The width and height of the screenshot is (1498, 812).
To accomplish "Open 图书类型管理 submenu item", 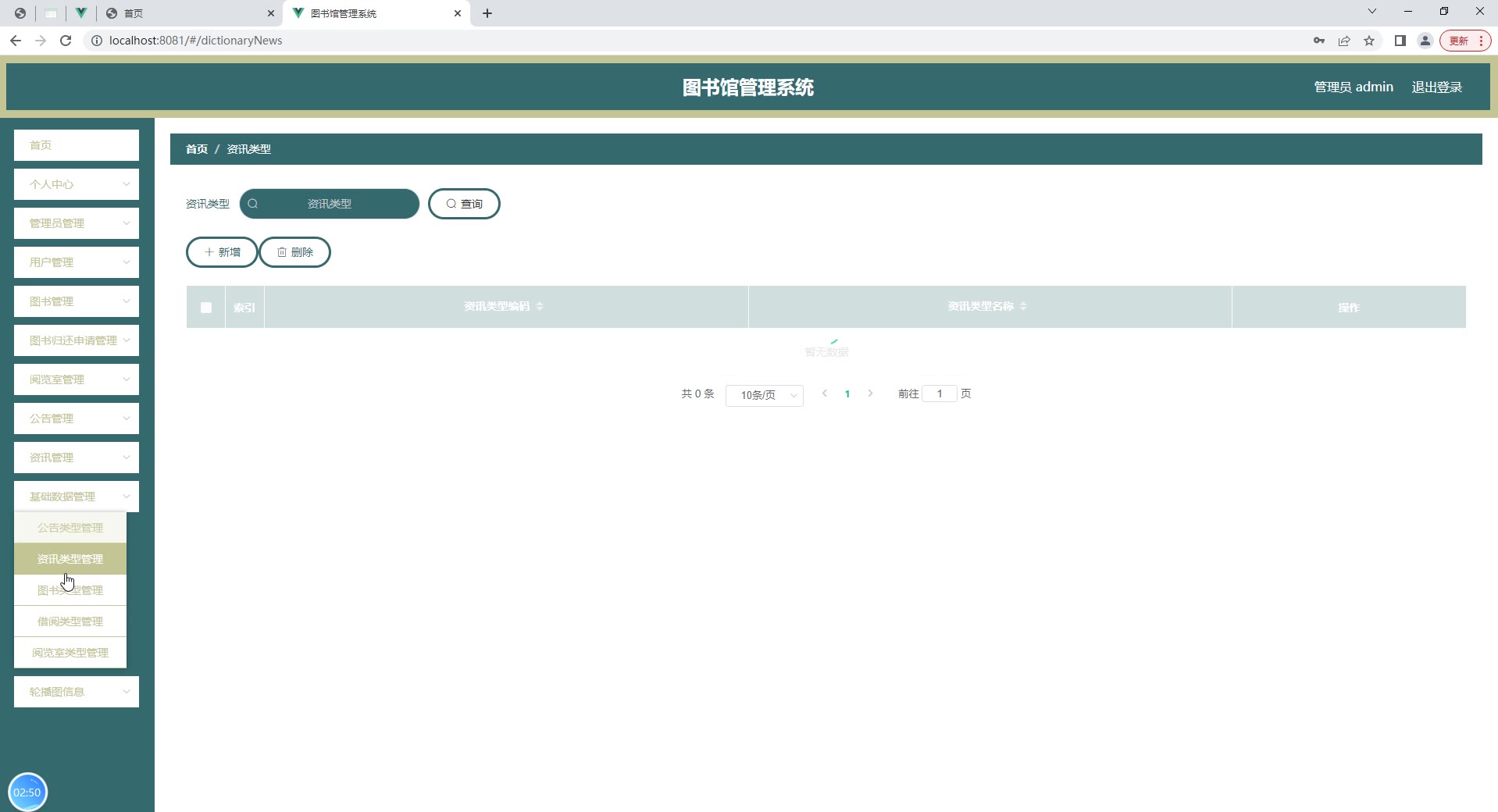I will coord(70,590).
